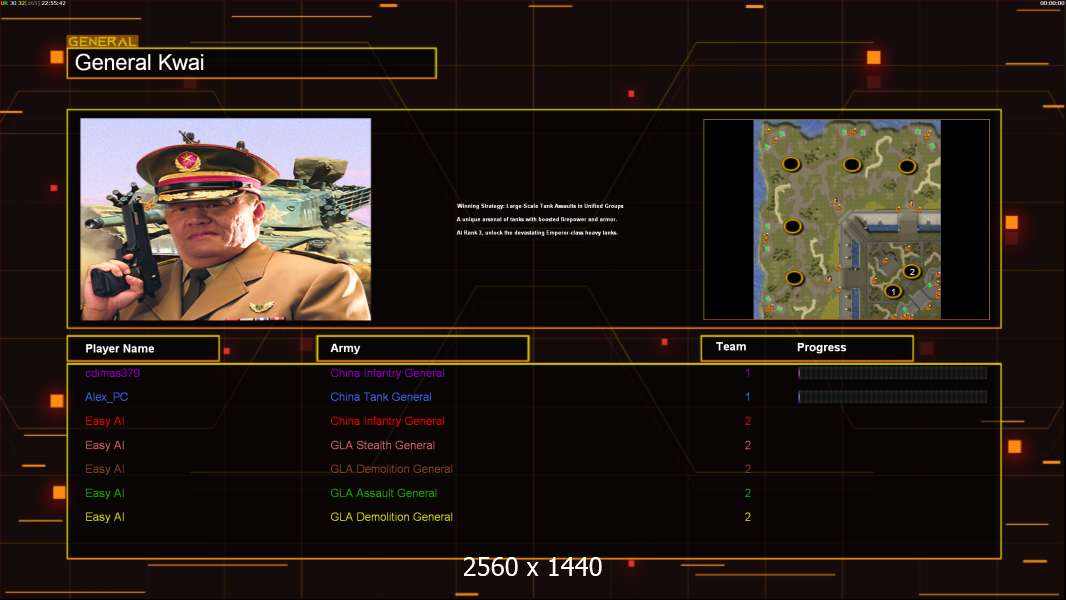Click the General Kwai portrait image

click(226, 219)
